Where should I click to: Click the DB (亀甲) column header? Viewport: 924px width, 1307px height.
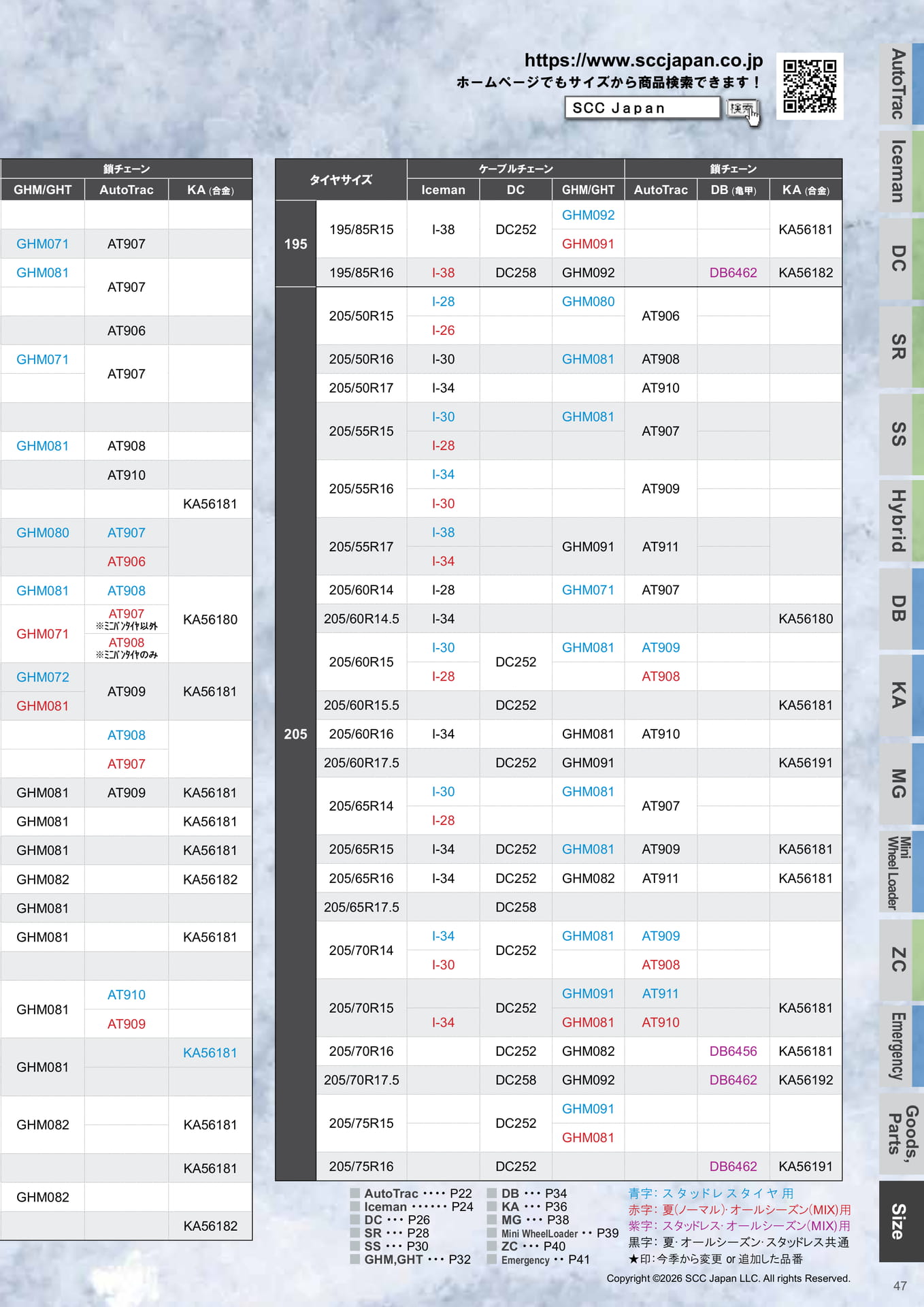(733, 190)
